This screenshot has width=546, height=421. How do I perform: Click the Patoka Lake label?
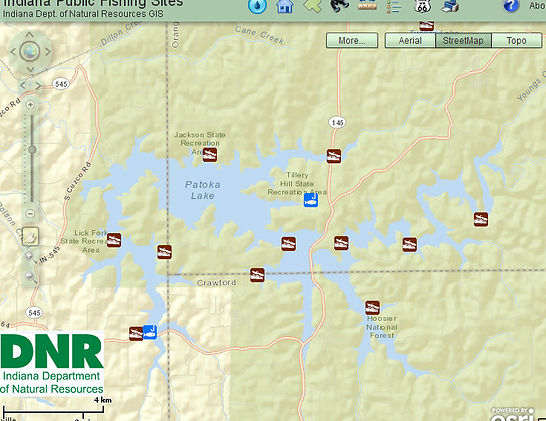click(x=203, y=190)
